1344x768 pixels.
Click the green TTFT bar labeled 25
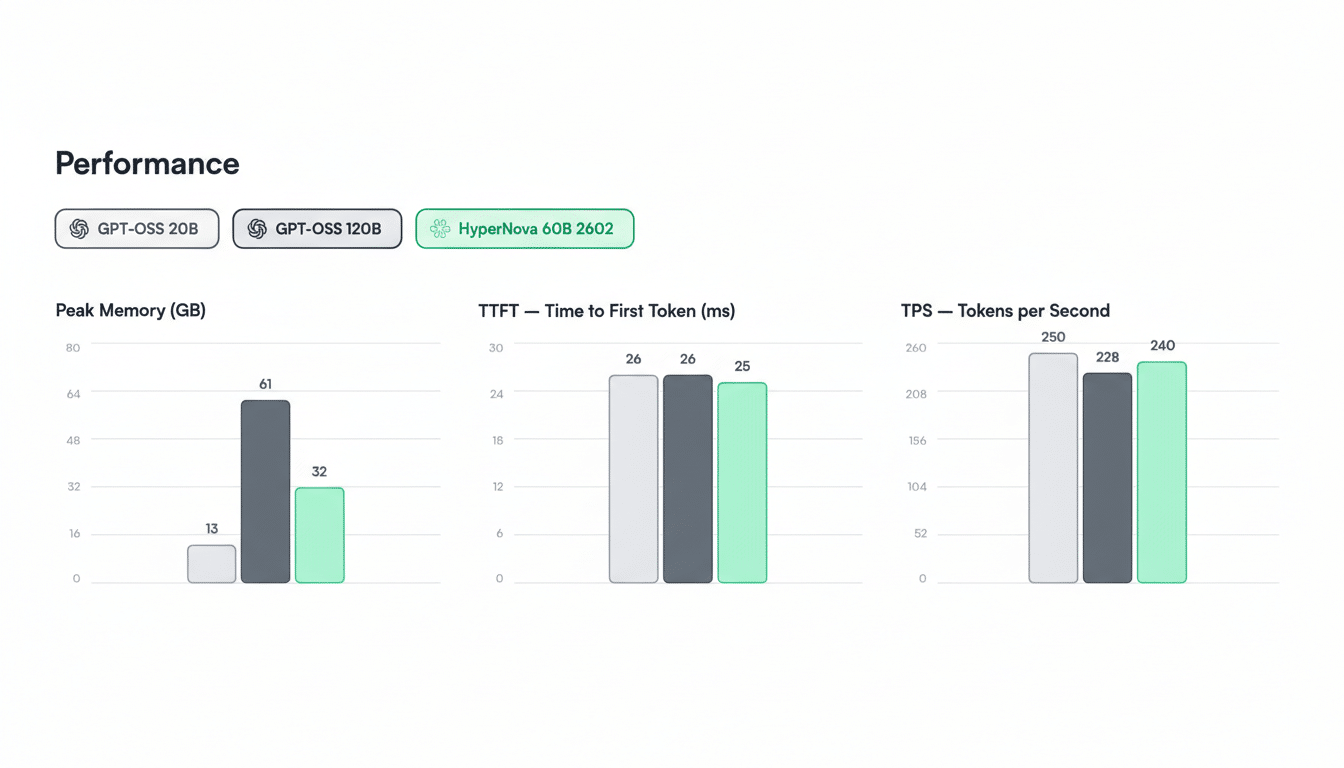(742, 482)
